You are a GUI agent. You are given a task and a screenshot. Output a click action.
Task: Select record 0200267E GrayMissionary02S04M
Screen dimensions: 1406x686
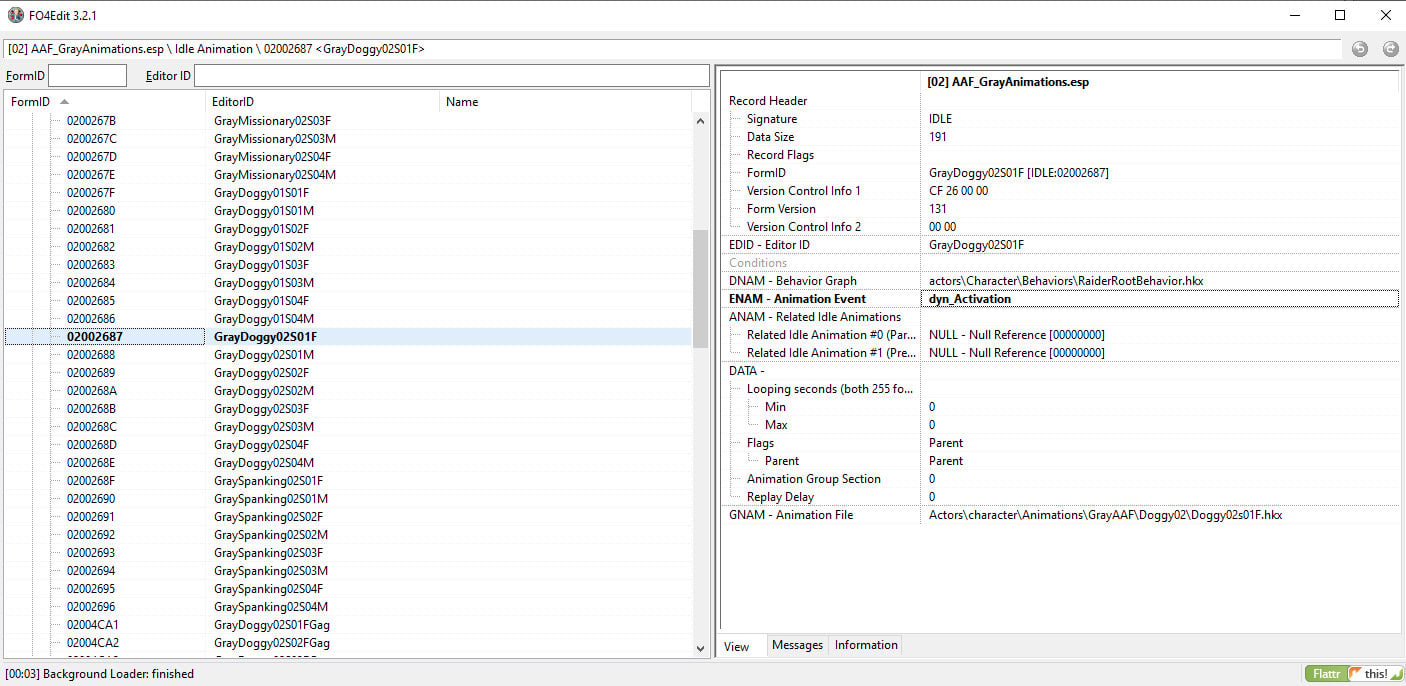(x=348, y=175)
